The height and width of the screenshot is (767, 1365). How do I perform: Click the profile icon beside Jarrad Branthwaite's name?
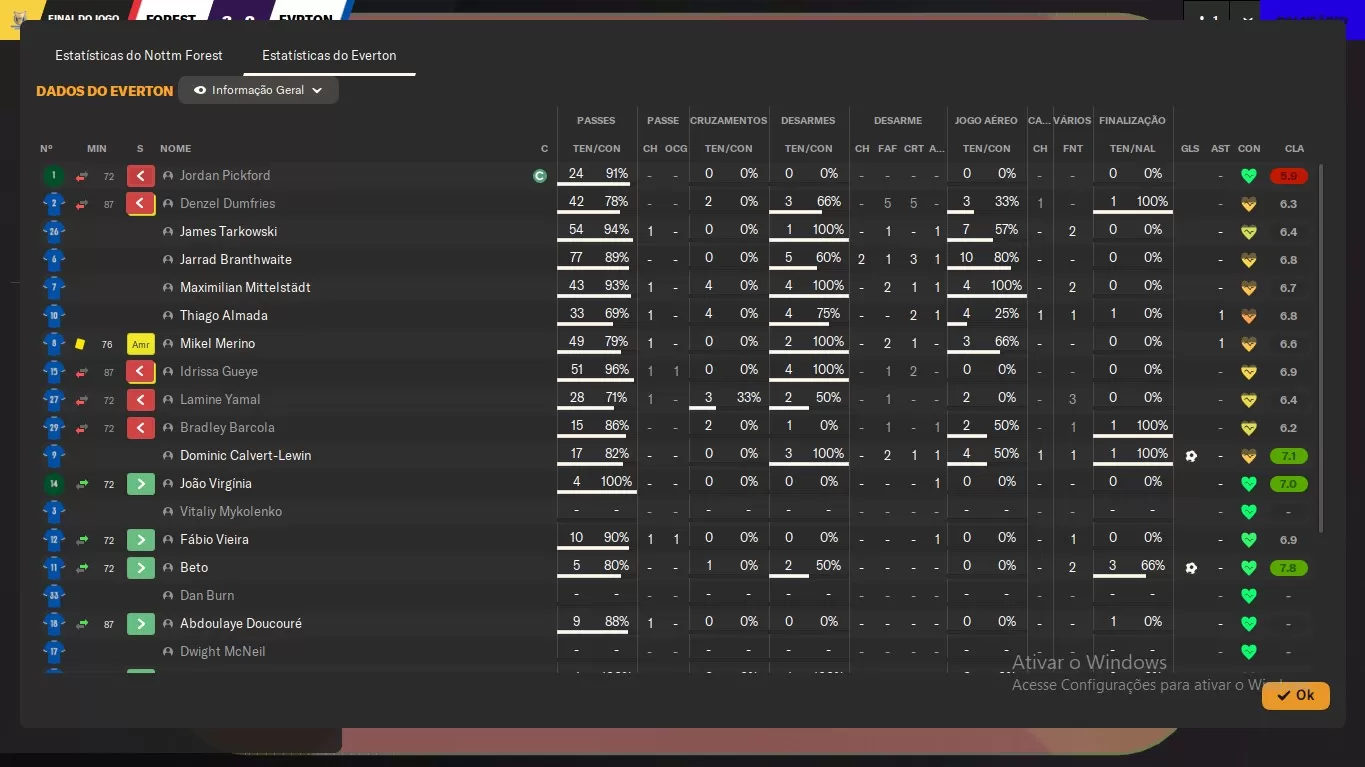pyautogui.click(x=168, y=260)
